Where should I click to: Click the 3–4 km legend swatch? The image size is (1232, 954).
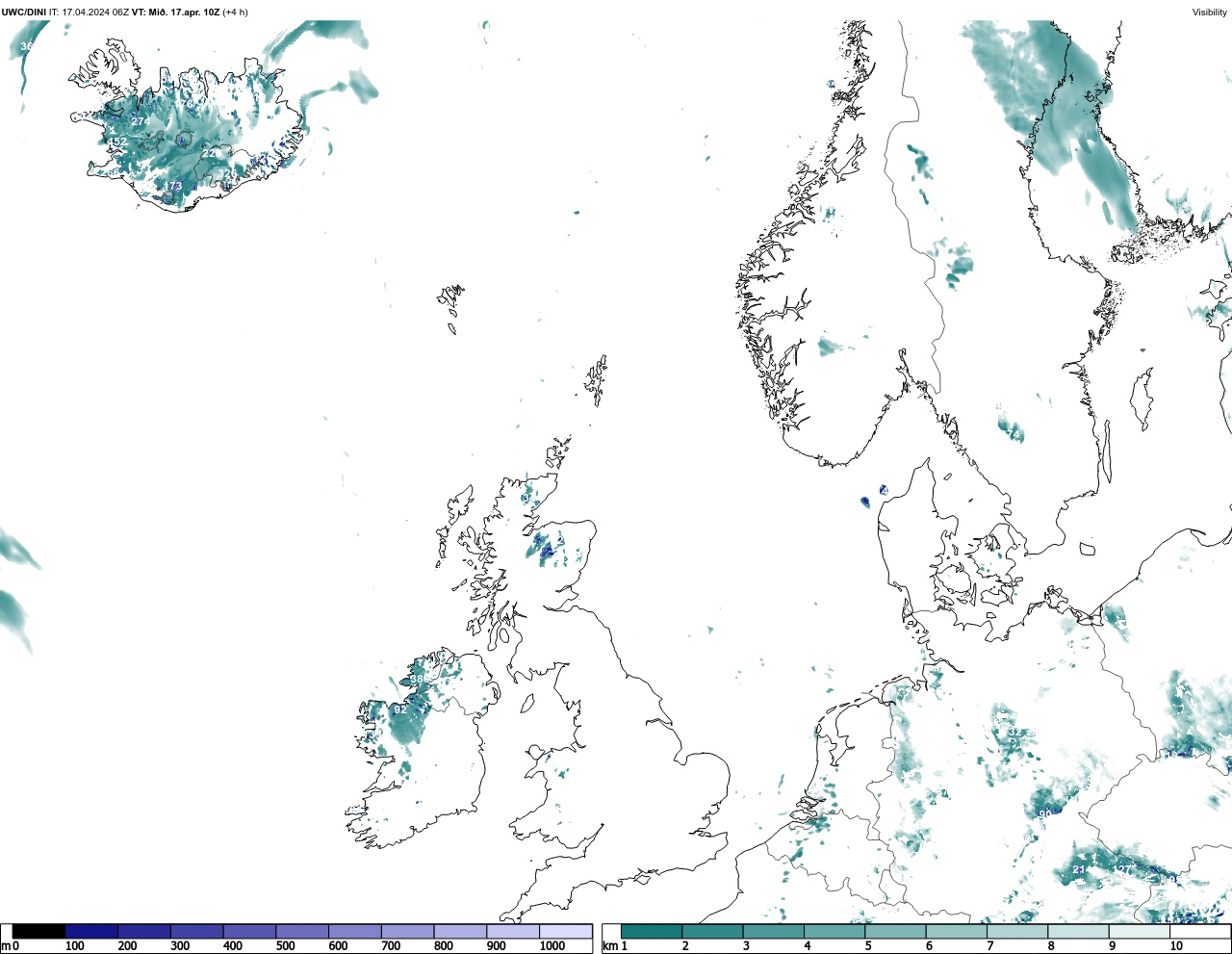(773, 931)
